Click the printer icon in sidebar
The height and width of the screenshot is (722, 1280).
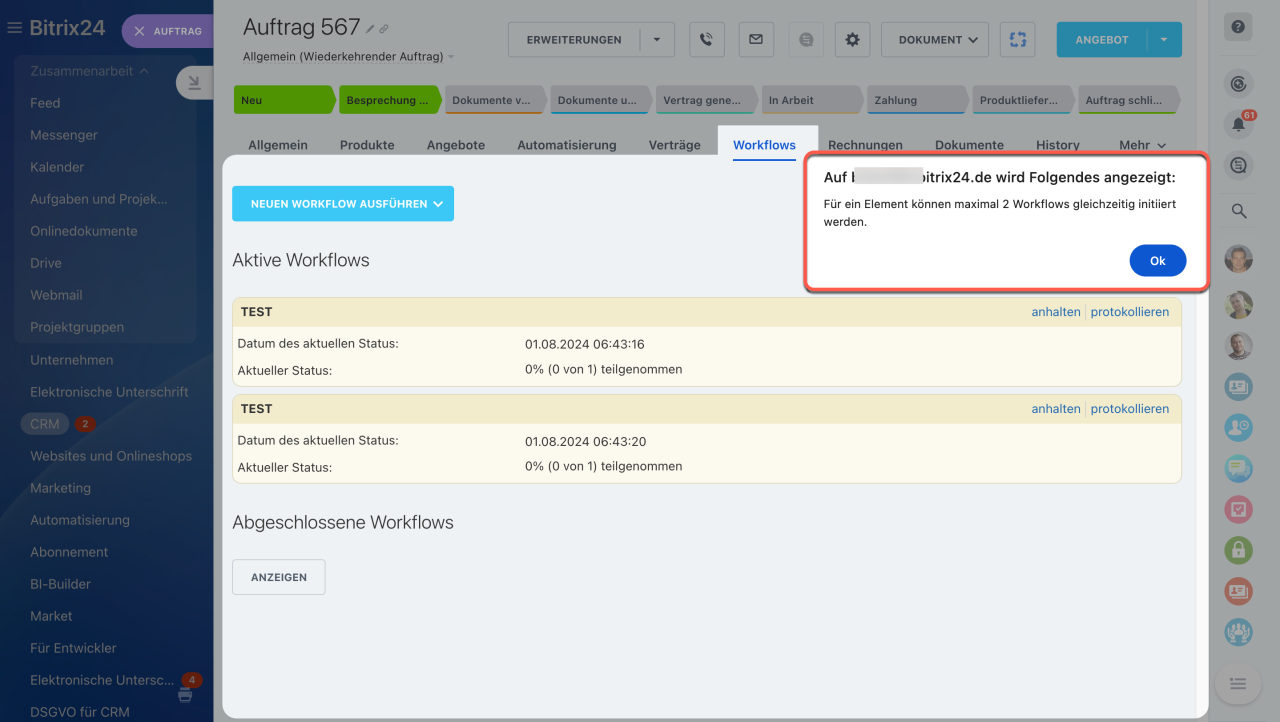[x=185, y=694]
